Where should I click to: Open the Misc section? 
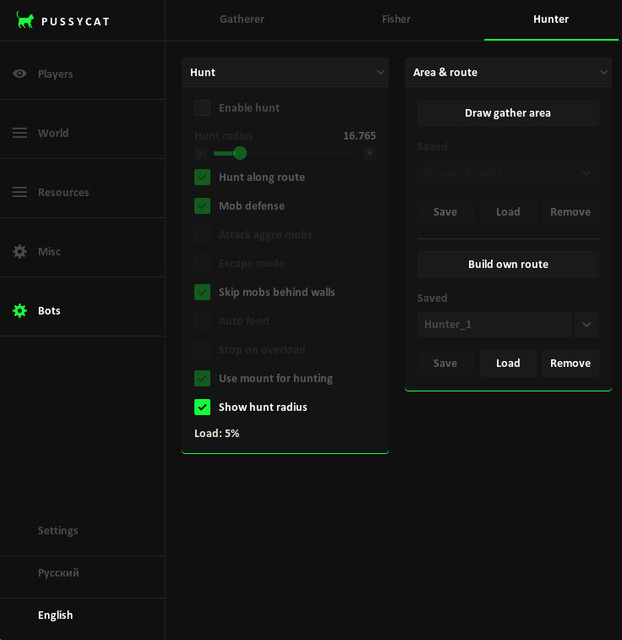click(x=82, y=251)
